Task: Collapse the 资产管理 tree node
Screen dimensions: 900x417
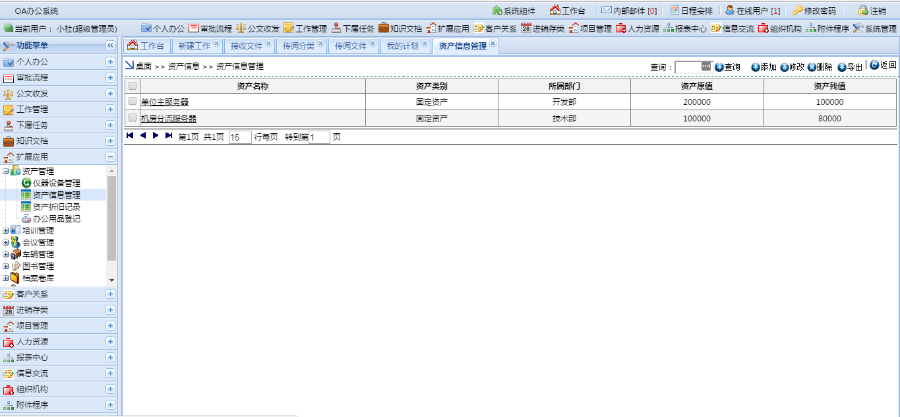Action: point(6,171)
